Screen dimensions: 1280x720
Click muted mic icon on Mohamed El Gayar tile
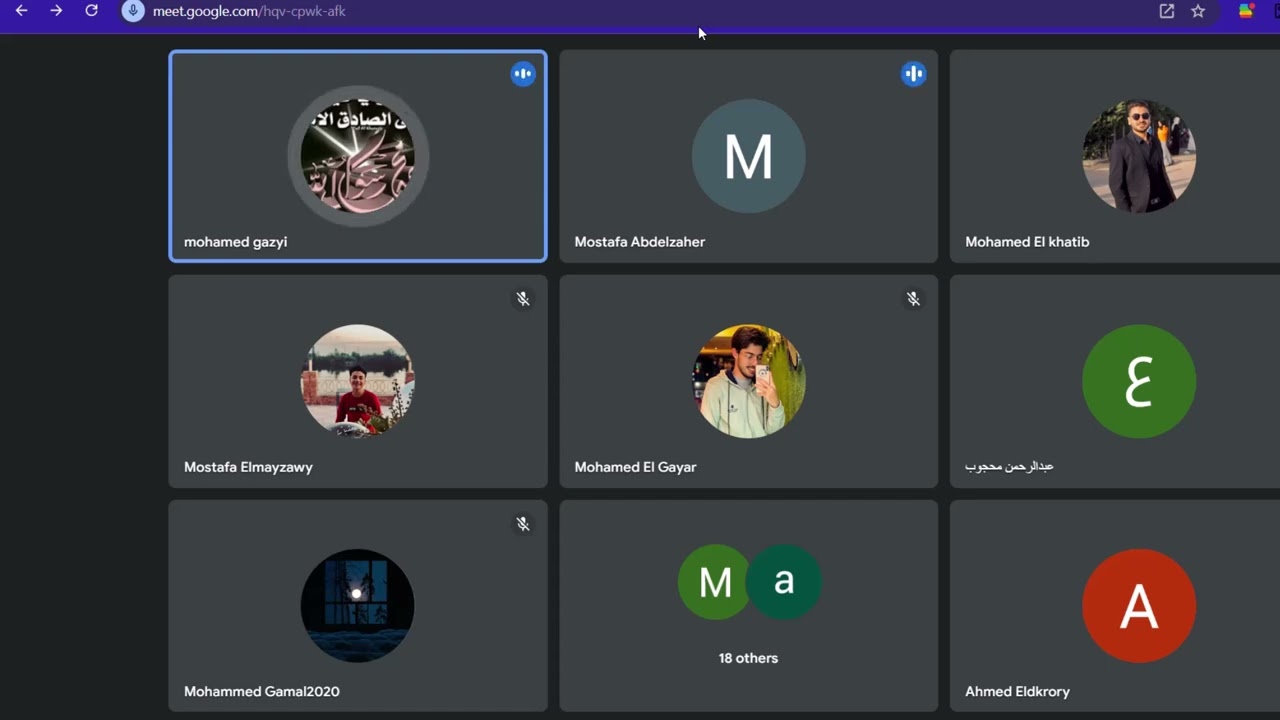click(913, 299)
